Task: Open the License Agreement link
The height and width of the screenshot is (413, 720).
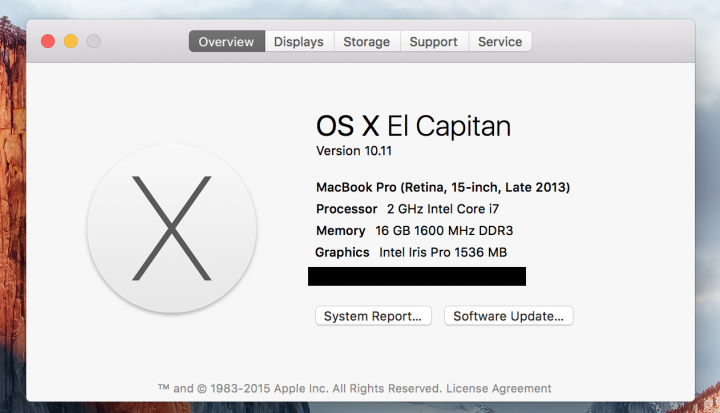Action: click(499, 389)
